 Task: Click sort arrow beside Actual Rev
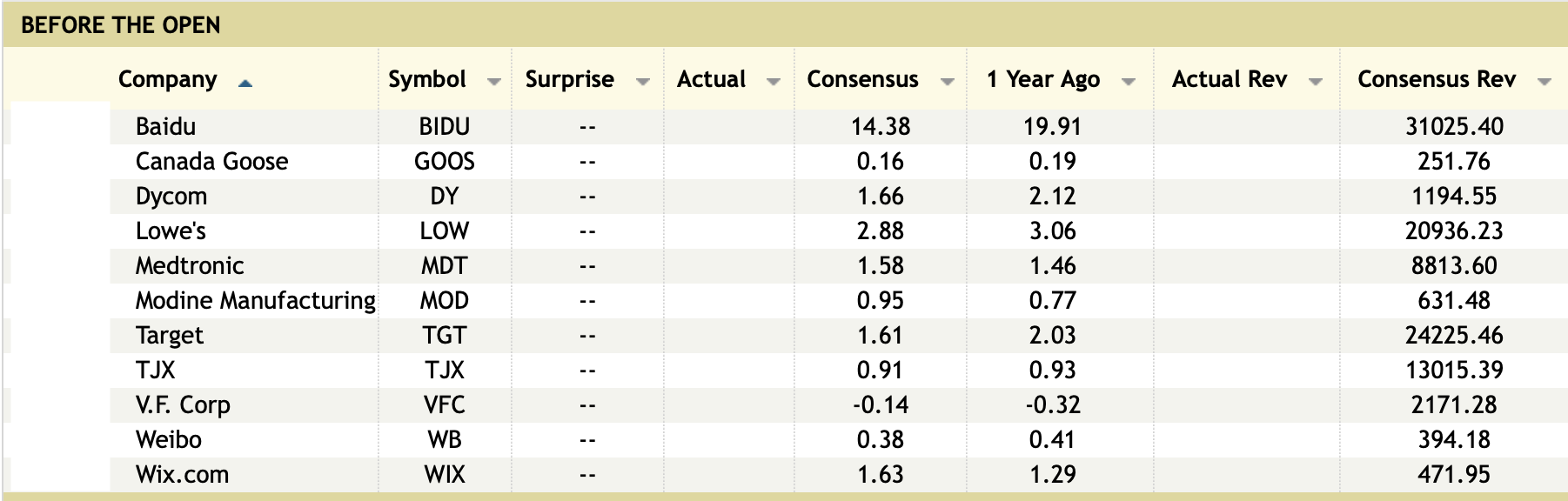[1316, 82]
